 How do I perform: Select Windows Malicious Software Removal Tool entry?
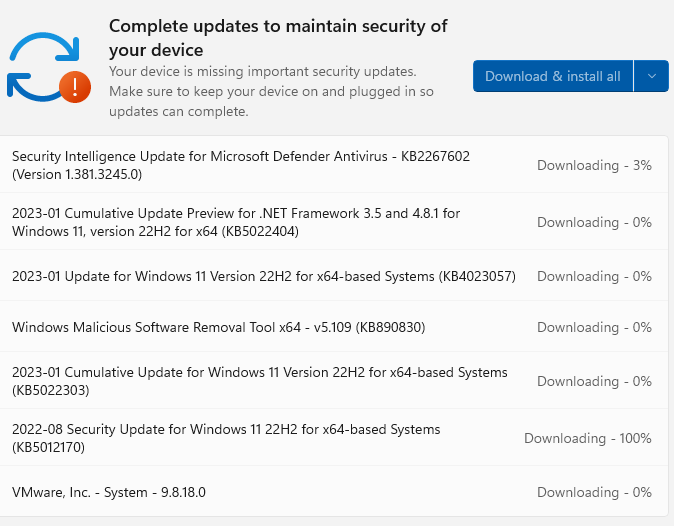point(219,327)
